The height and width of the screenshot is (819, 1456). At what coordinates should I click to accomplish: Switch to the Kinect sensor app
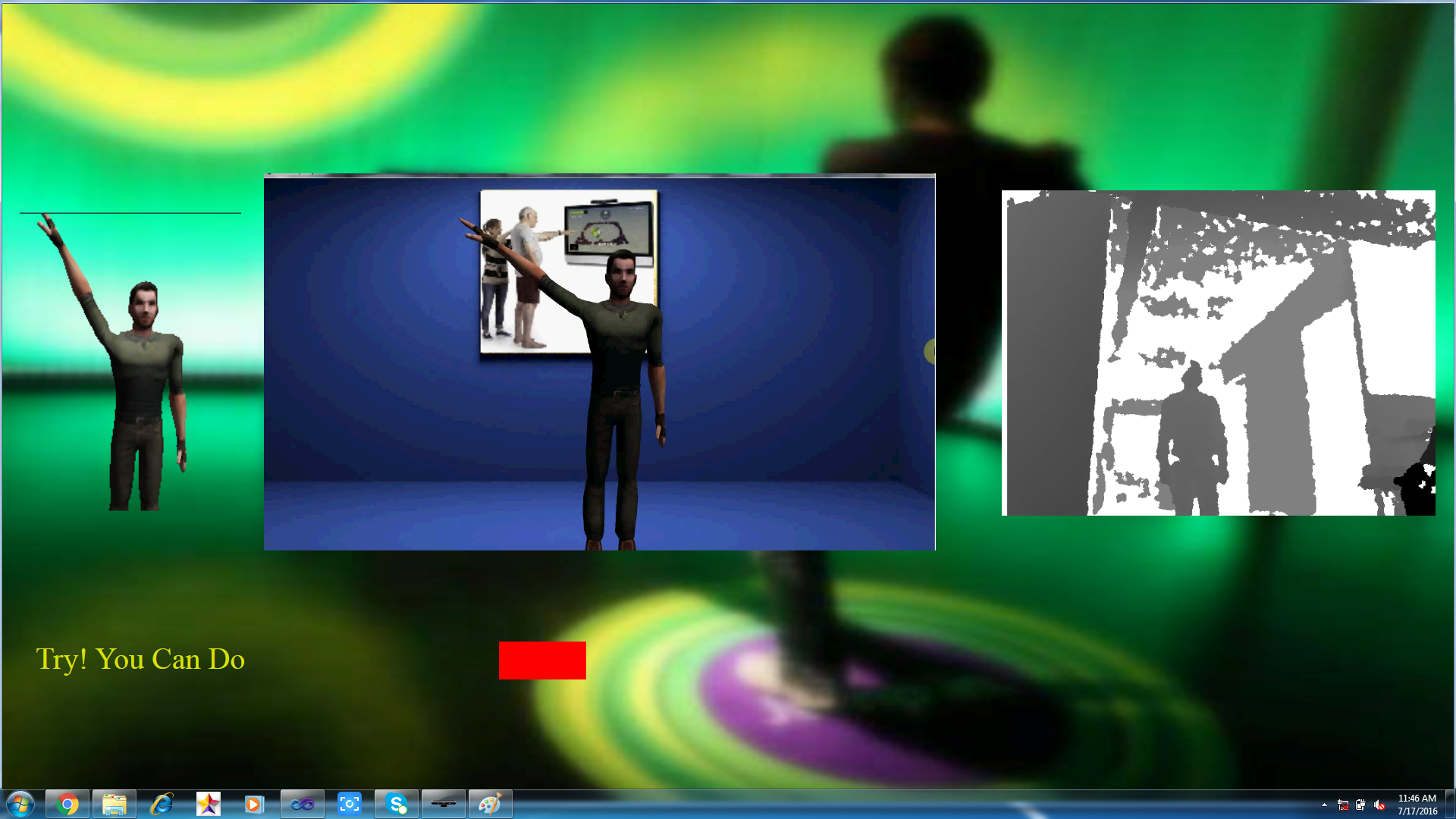coord(443,804)
